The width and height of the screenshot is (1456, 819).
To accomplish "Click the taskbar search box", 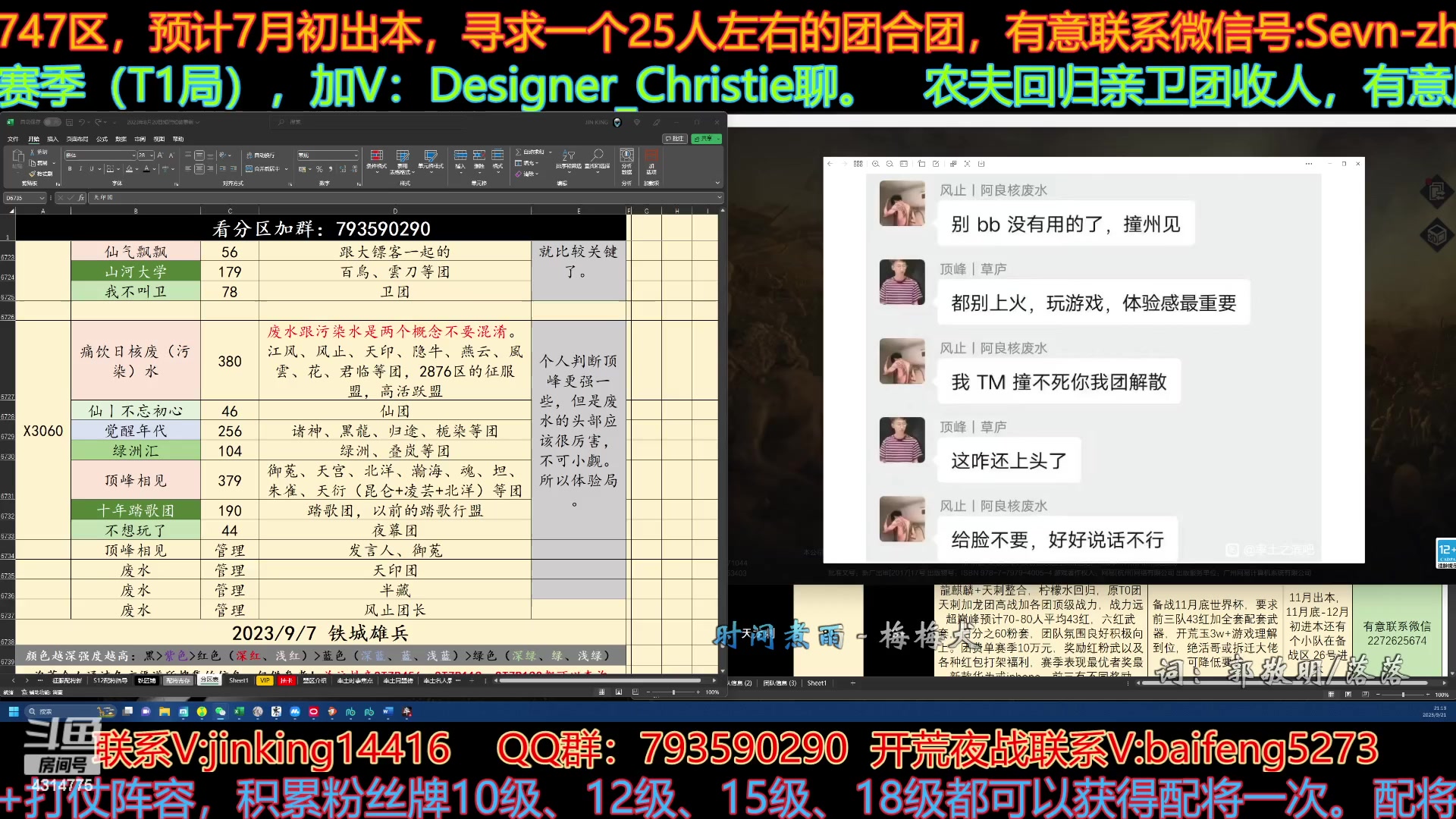I will 70,711.
